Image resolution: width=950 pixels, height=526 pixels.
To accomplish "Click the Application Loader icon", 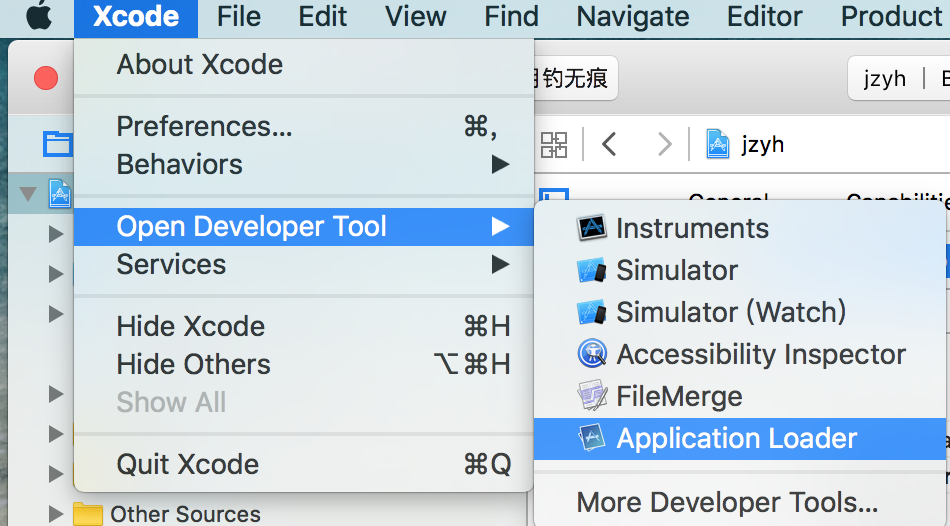I will point(593,438).
